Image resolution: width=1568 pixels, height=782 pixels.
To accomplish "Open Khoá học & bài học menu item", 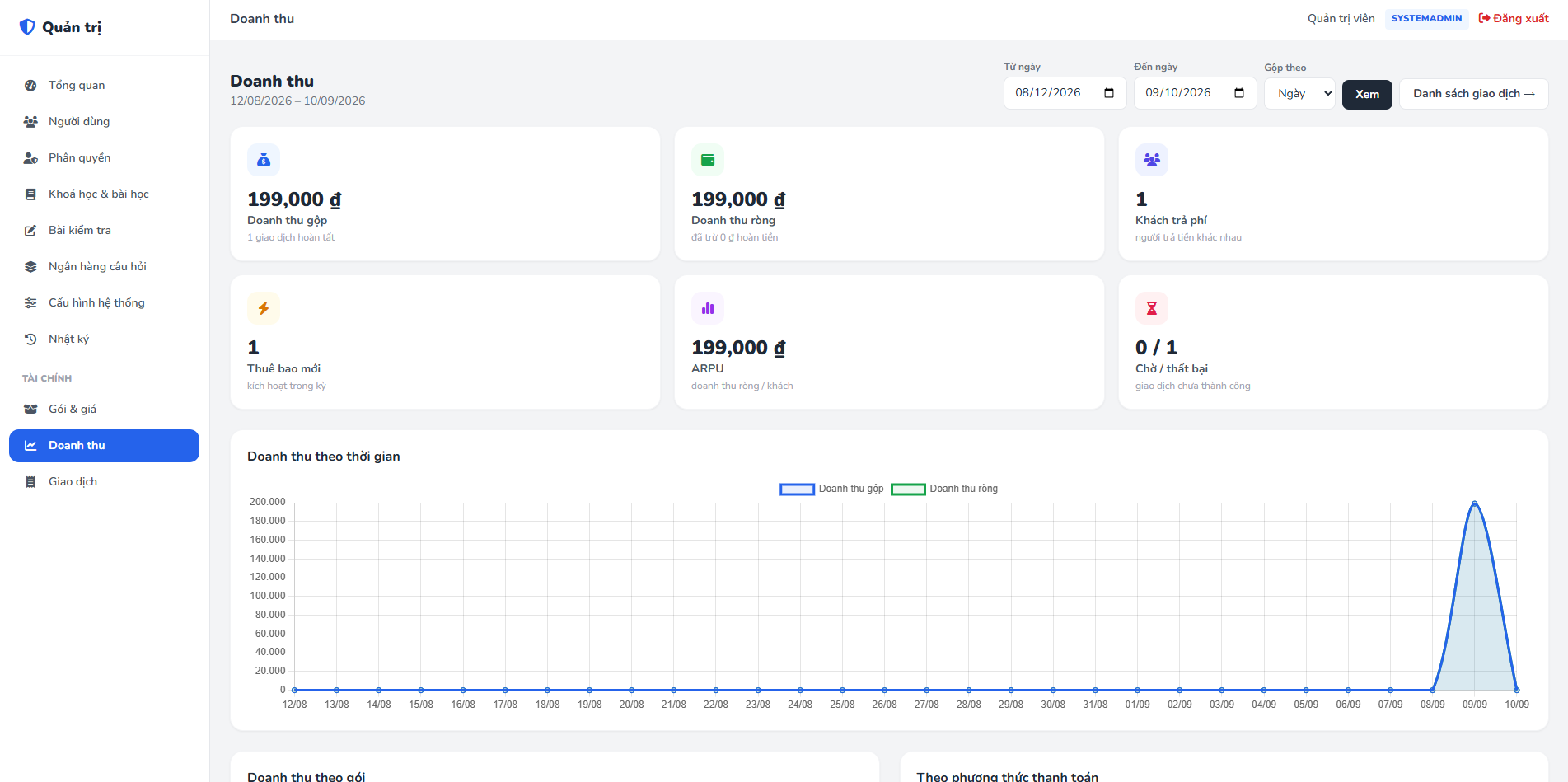I will coord(104,194).
